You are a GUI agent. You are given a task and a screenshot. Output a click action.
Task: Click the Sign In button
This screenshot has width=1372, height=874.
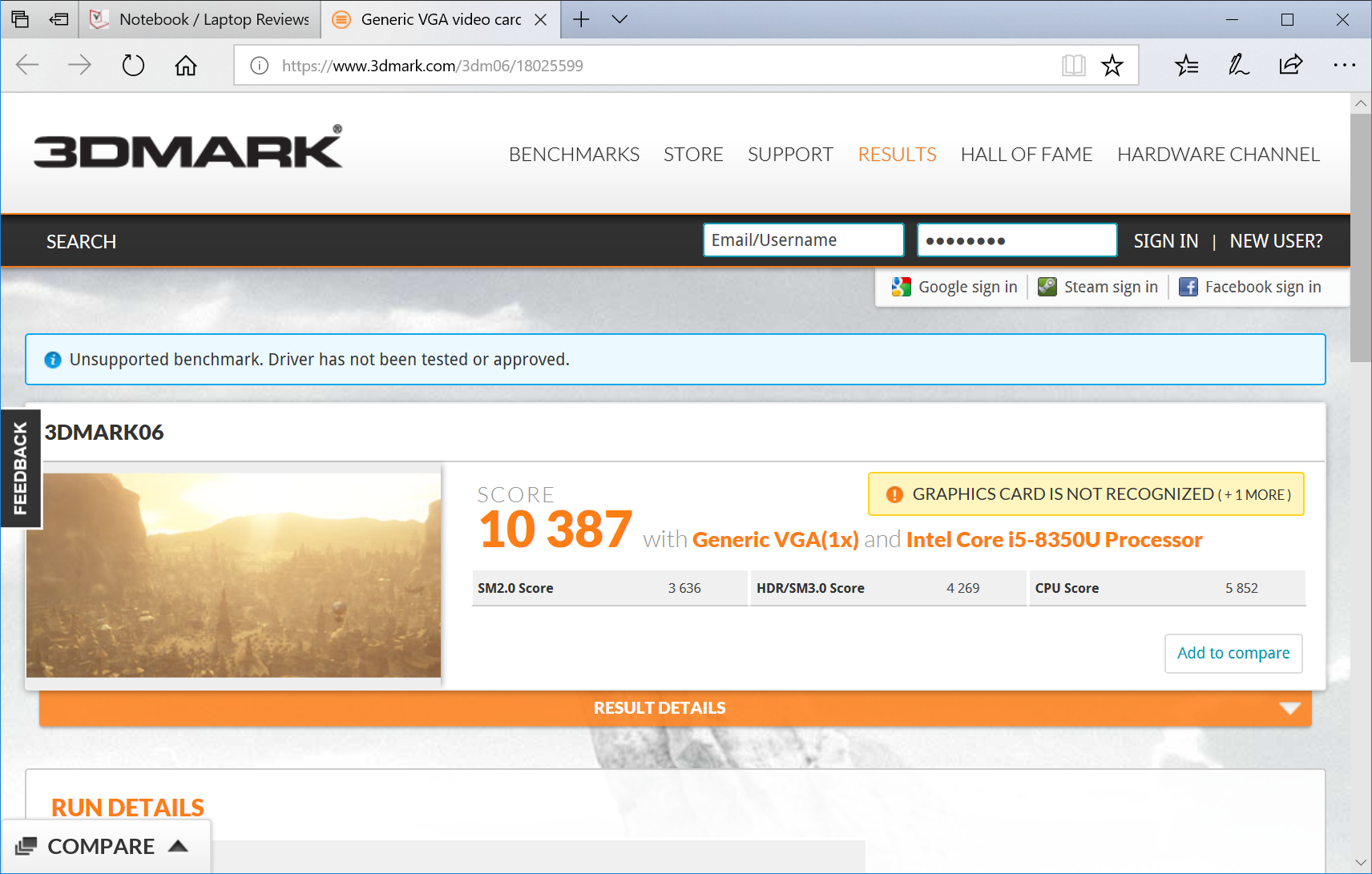[x=1166, y=241]
